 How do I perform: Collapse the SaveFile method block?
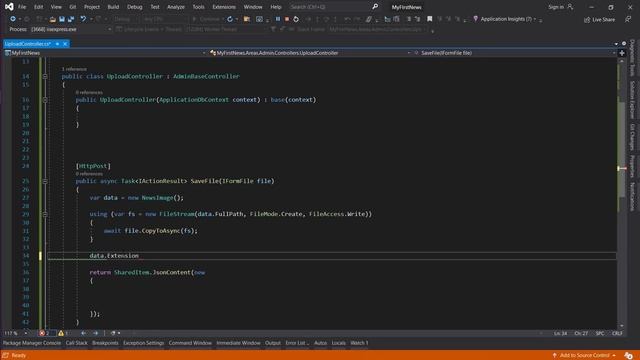click(45, 181)
